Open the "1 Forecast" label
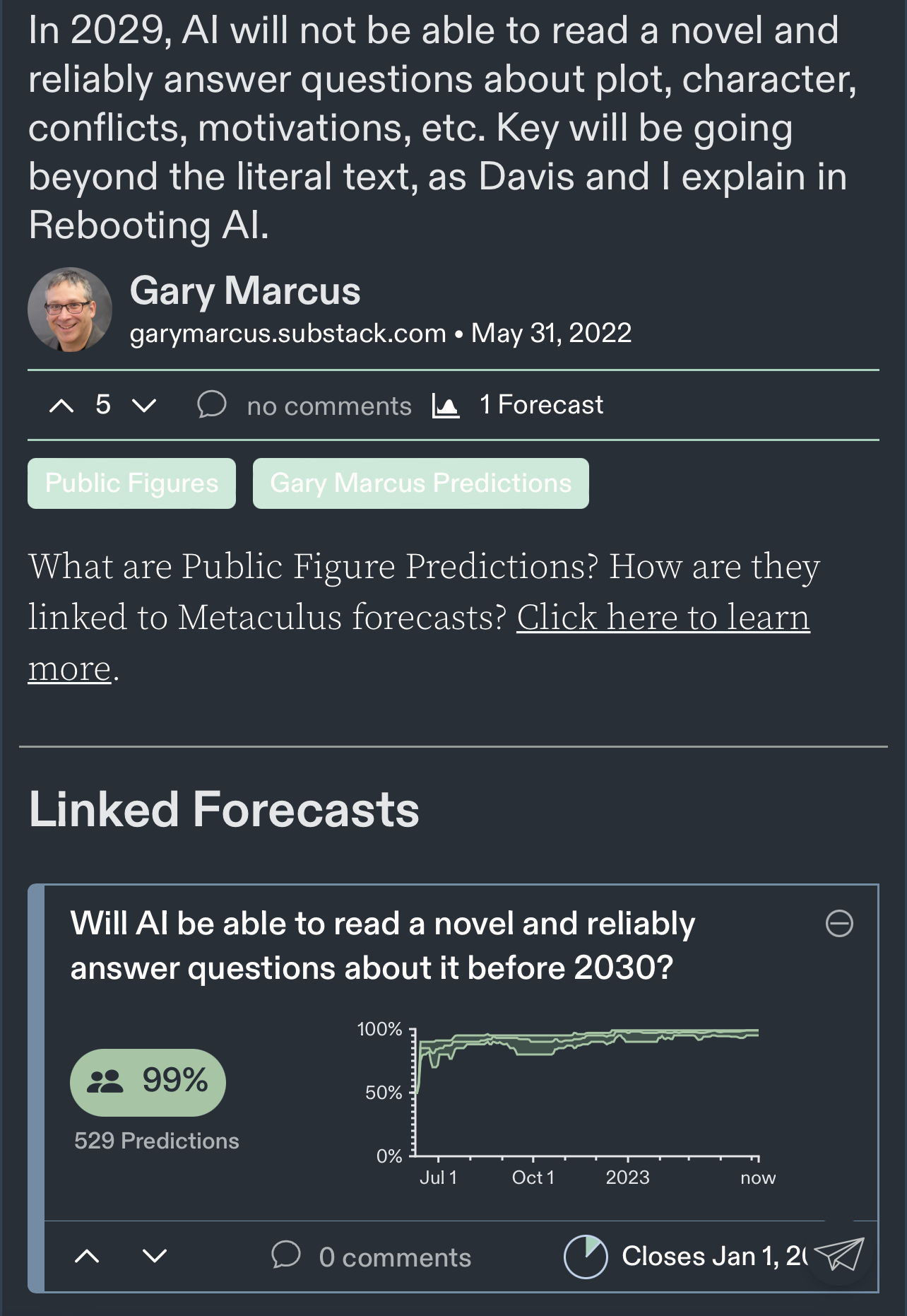The image size is (907, 1316). 542,405
